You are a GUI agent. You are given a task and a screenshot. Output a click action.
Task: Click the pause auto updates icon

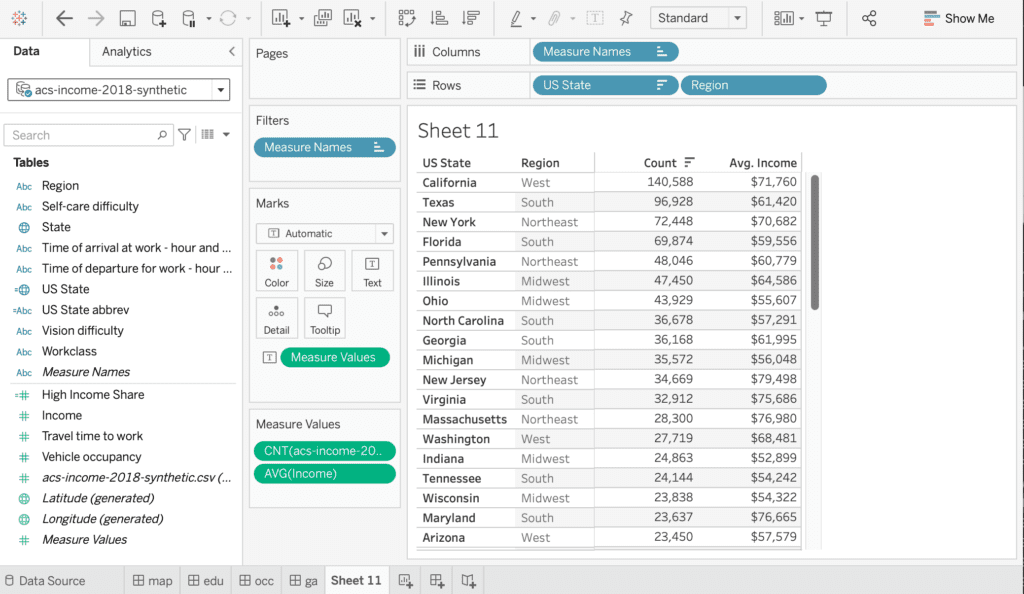[189, 18]
